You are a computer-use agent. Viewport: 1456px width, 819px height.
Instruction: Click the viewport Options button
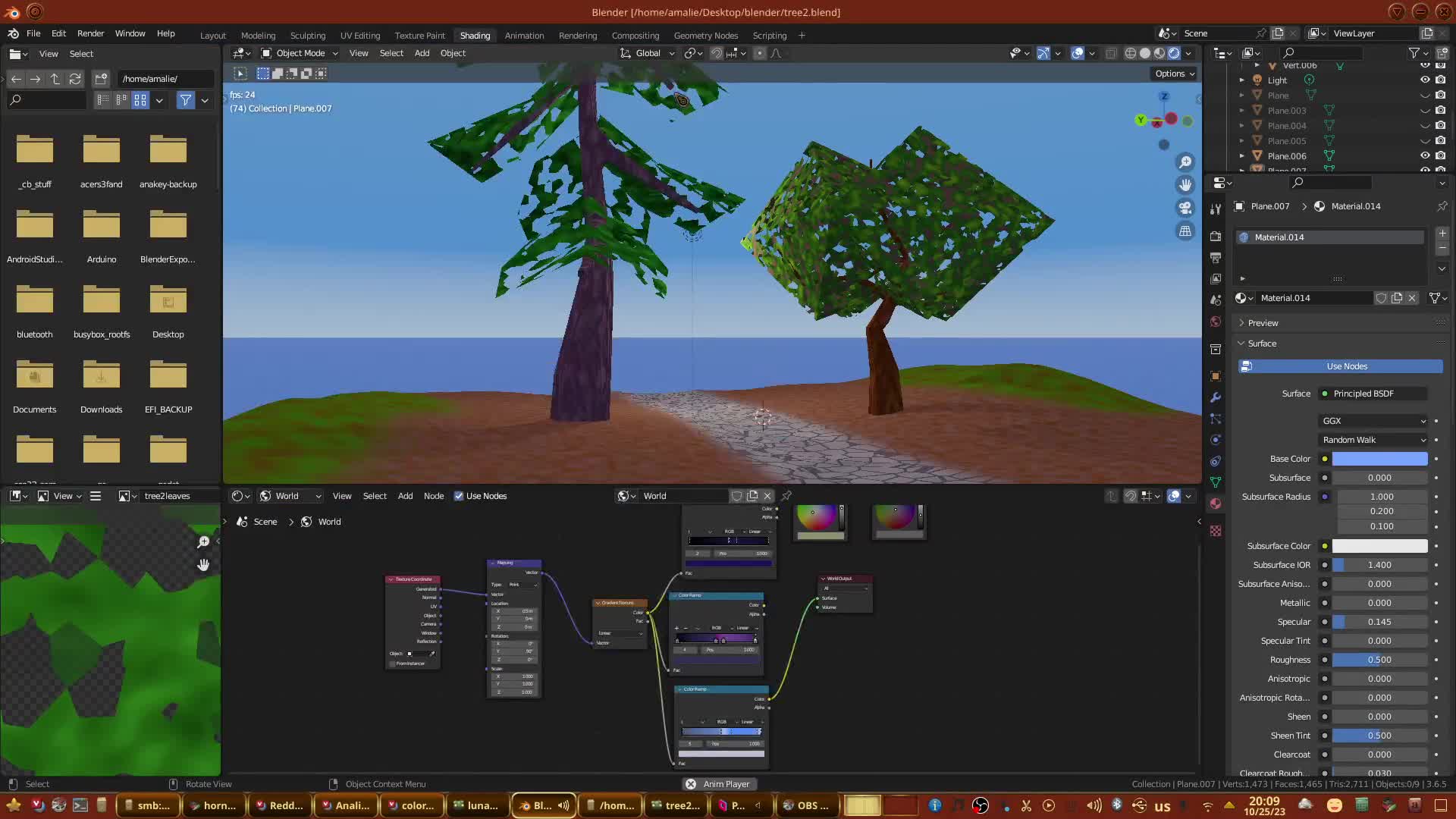tap(1174, 74)
